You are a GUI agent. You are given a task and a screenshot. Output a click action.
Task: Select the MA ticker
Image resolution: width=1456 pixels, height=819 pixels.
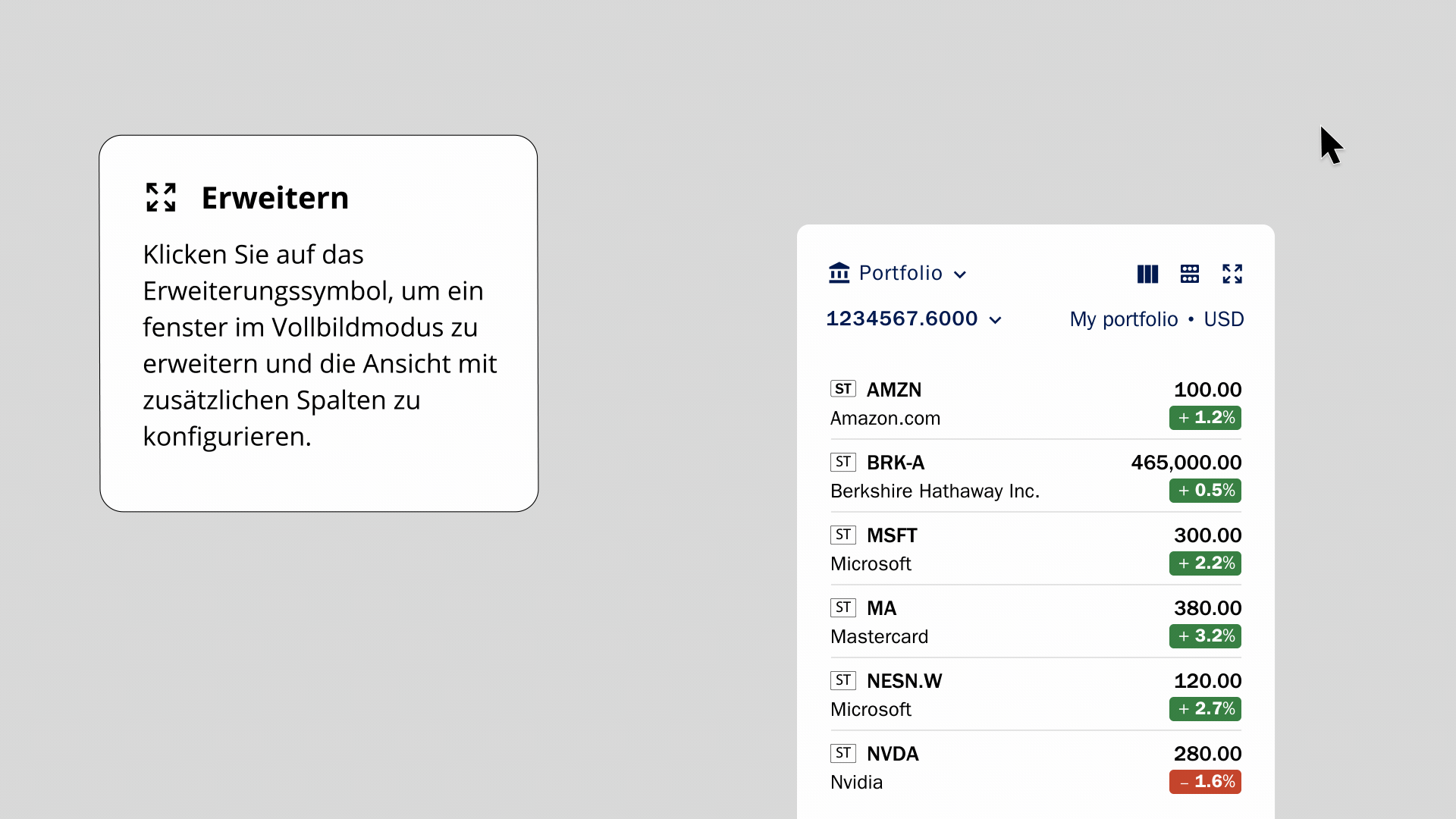881,608
